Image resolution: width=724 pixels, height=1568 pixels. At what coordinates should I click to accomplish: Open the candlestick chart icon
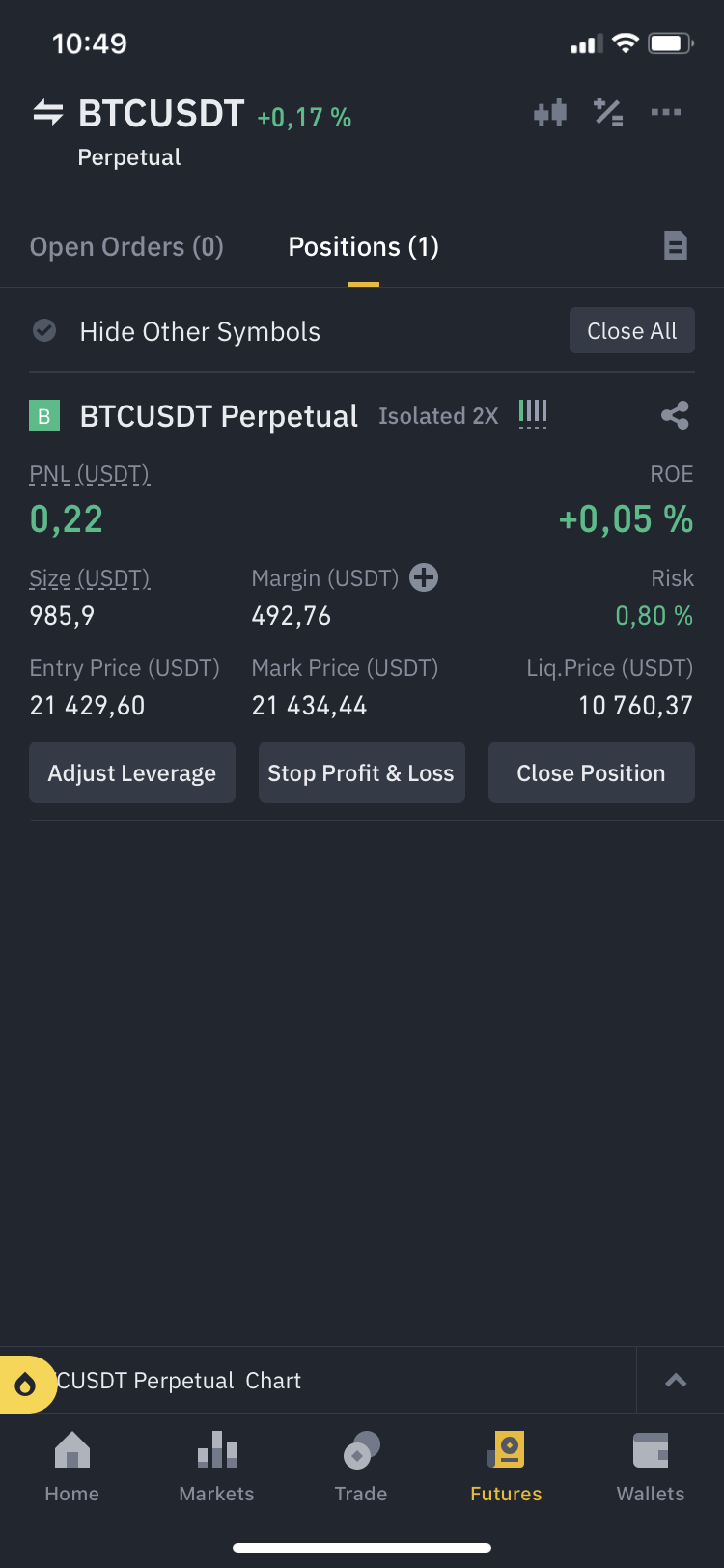pos(550,113)
